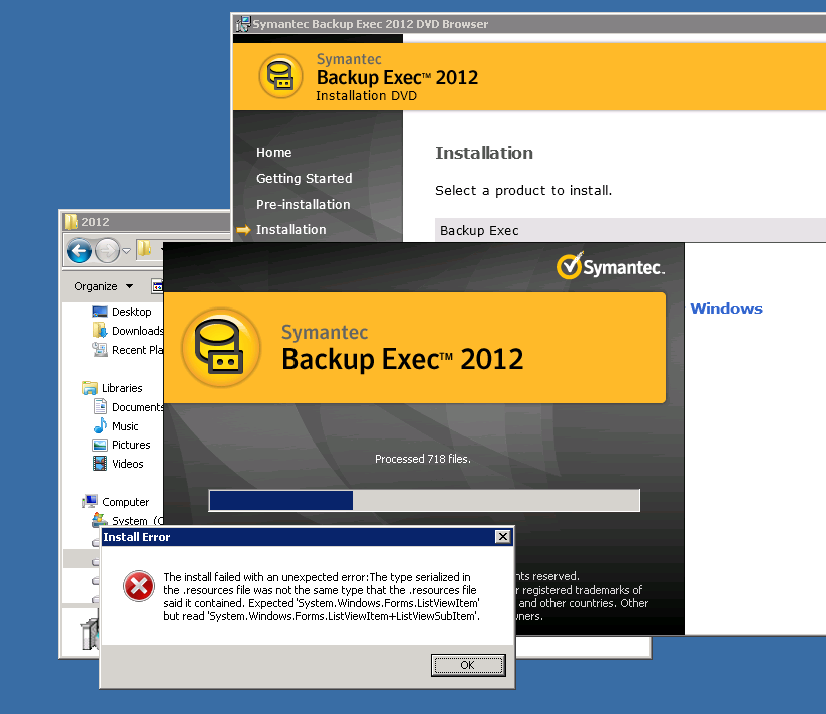Viewport: 826px width, 714px height.
Task: Select Installation in the left navigation
Action: coord(291,230)
